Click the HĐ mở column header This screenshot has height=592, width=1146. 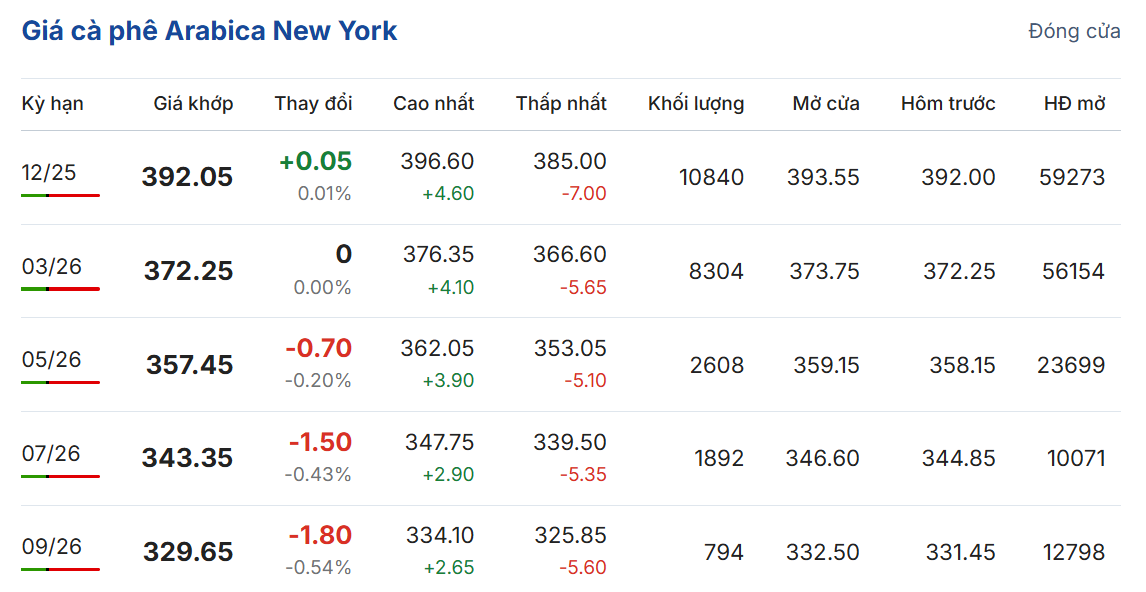point(1074,103)
